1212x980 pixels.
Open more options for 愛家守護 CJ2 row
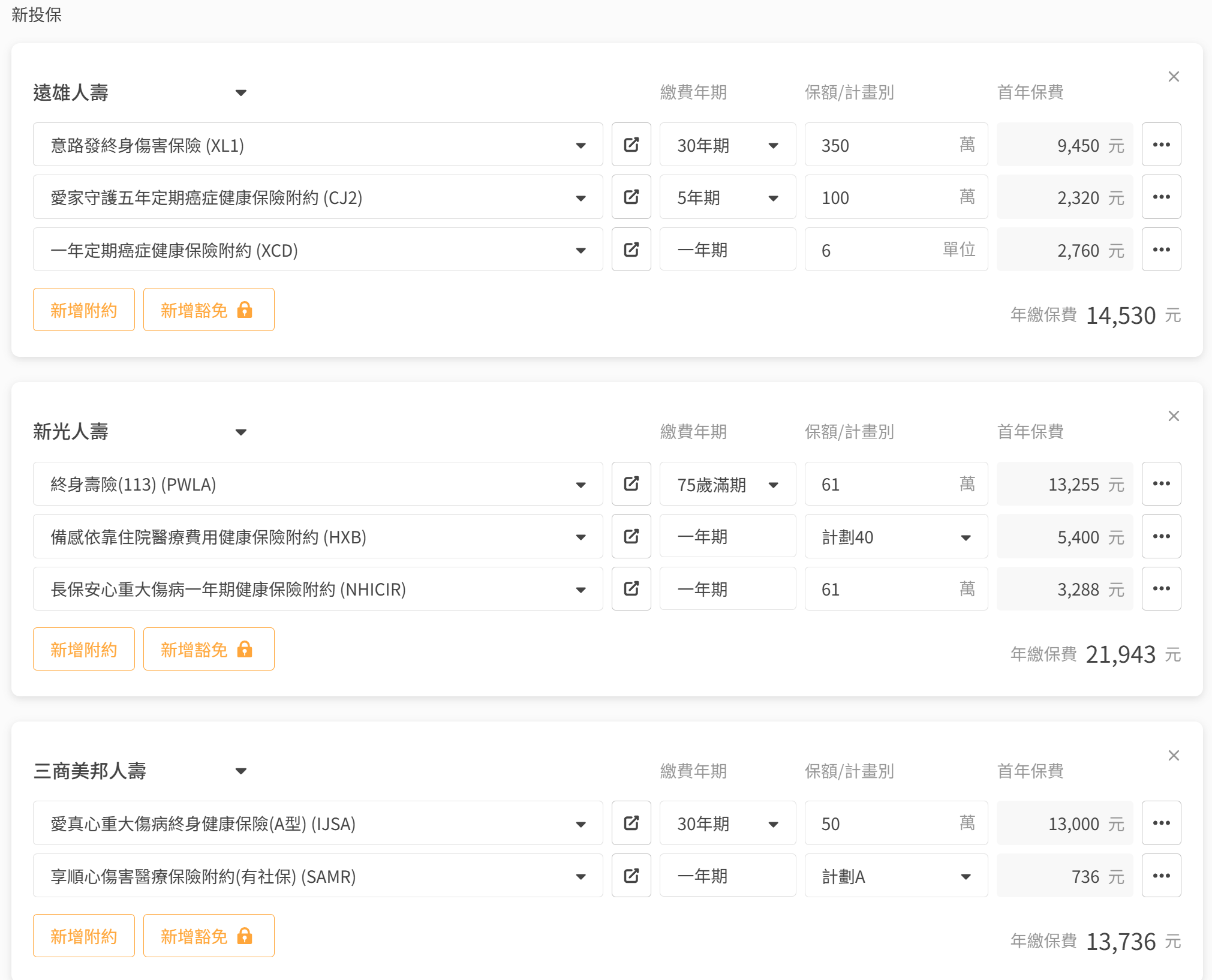(1161, 197)
